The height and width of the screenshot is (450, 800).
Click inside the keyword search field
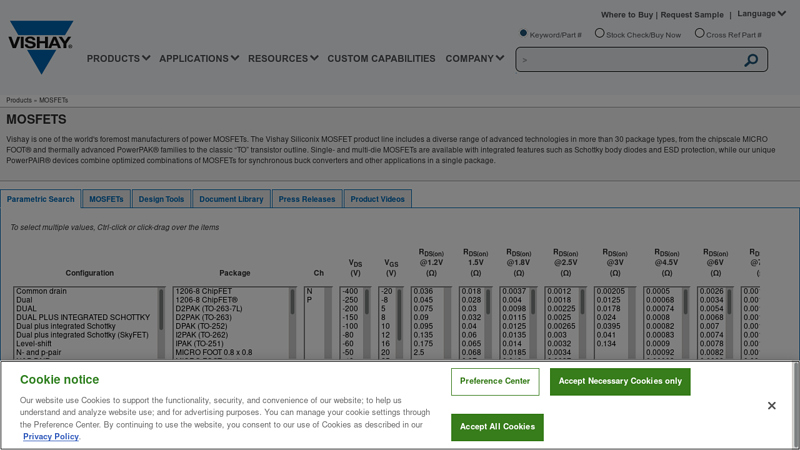pyautogui.click(x=630, y=60)
